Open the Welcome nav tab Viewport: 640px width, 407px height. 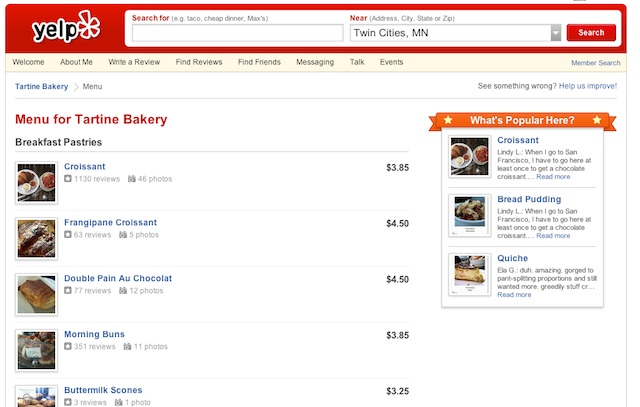pos(28,62)
